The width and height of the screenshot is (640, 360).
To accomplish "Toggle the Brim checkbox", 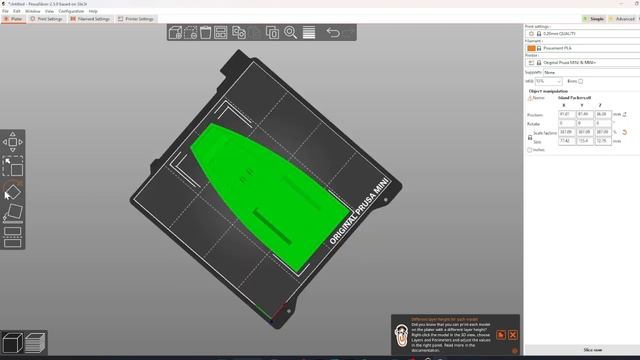I will (580, 81).
